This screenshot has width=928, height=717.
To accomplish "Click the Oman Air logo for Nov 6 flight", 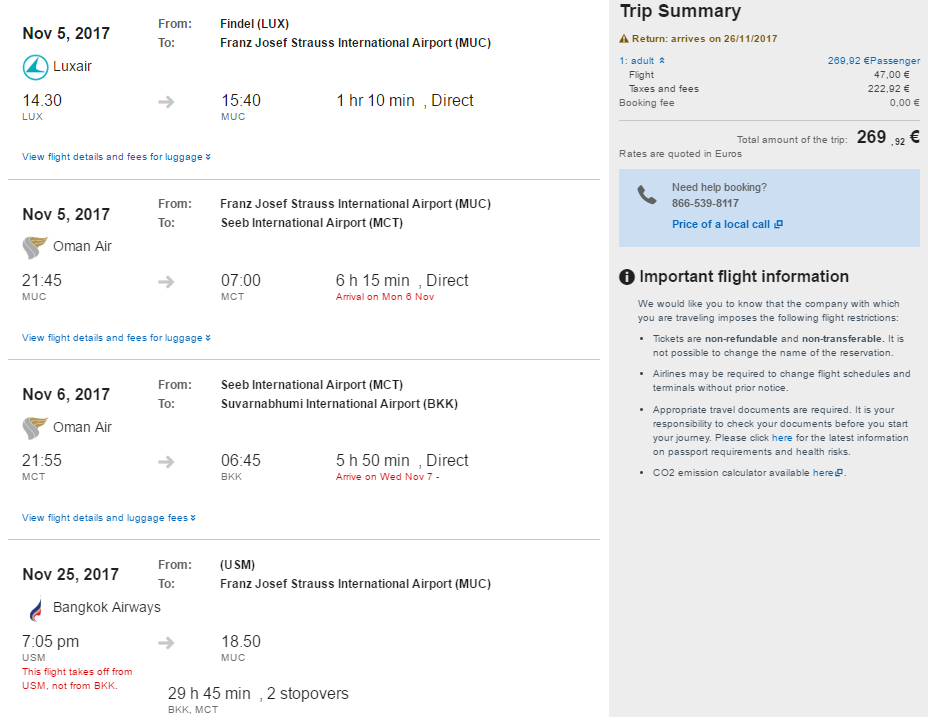I will pyautogui.click(x=35, y=427).
